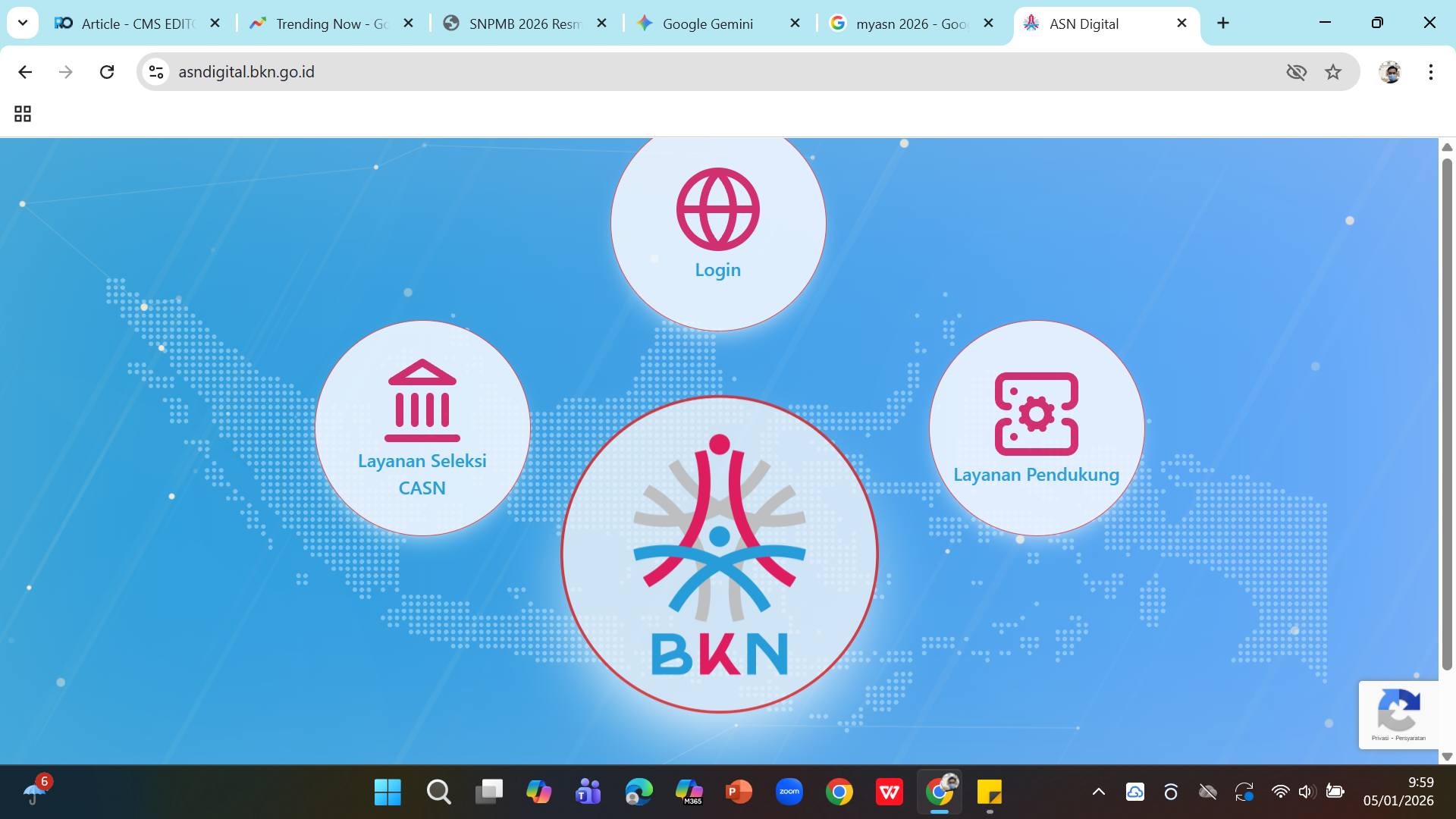This screenshot has width=1456, height=819.
Task: Mute system volume from taskbar speaker icon
Action: pos(1306,792)
